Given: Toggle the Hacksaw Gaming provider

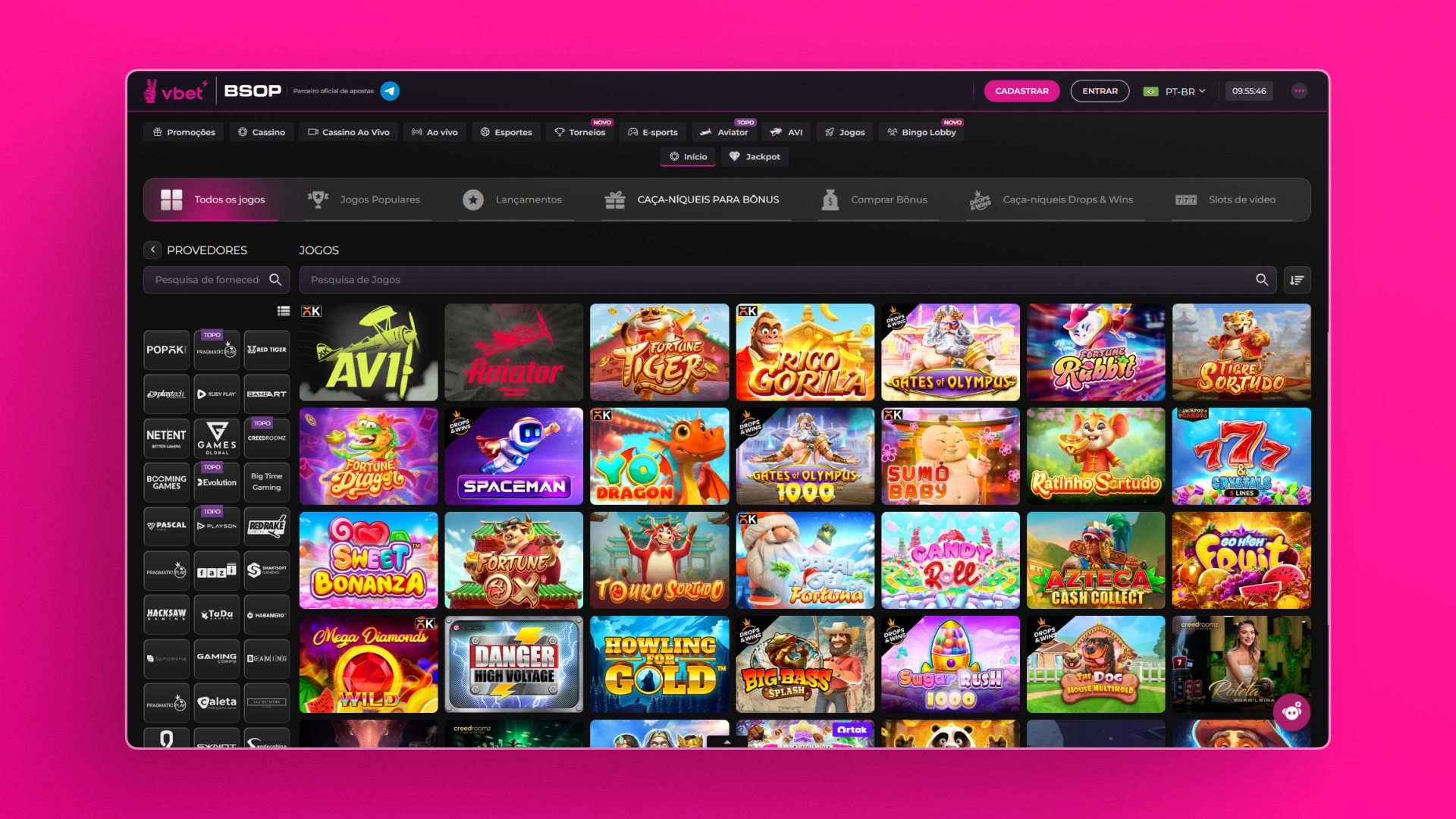Looking at the screenshot, I should tap(166, 613).
